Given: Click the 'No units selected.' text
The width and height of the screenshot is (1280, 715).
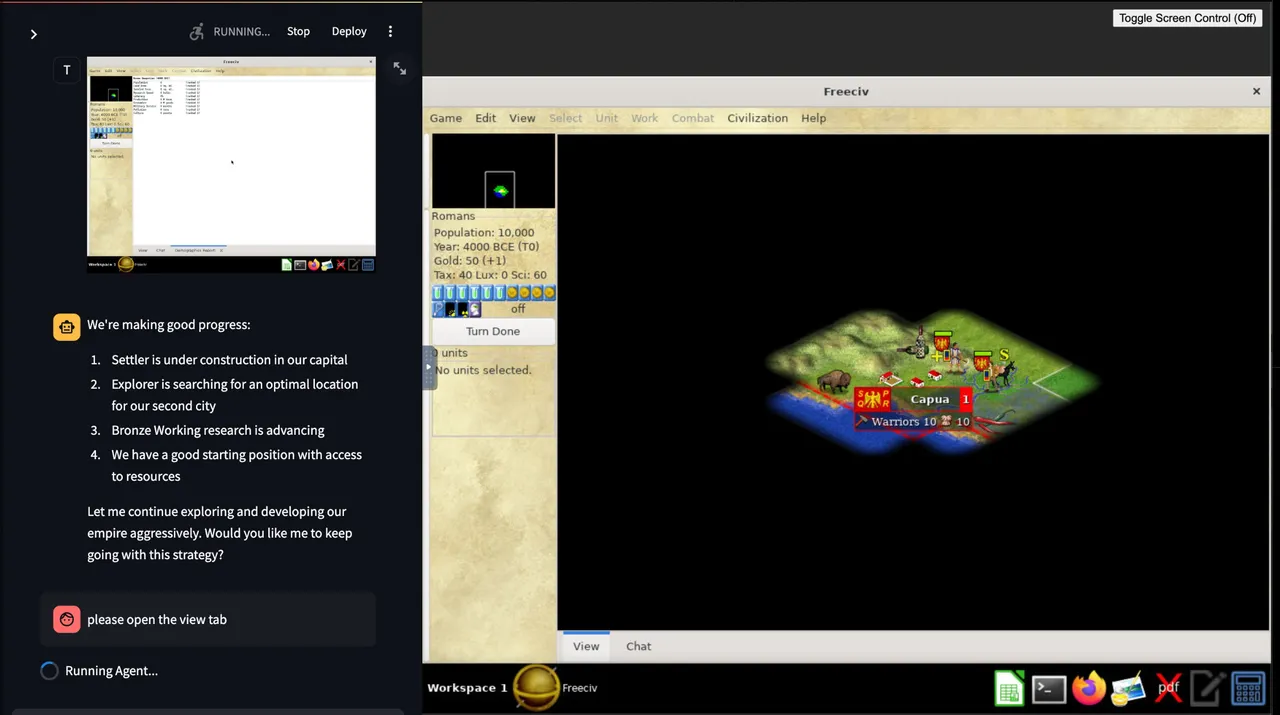Looking at the screenshot, I should tap(483, 370).
